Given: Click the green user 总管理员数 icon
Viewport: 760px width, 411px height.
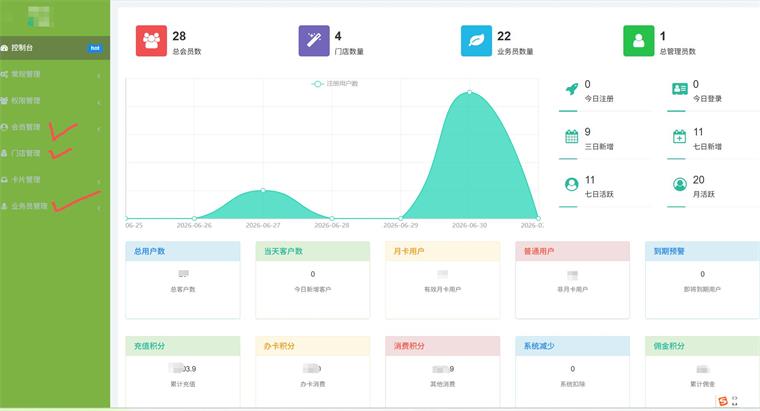Looking at the screenshot, I should click(x=639, y=41).
